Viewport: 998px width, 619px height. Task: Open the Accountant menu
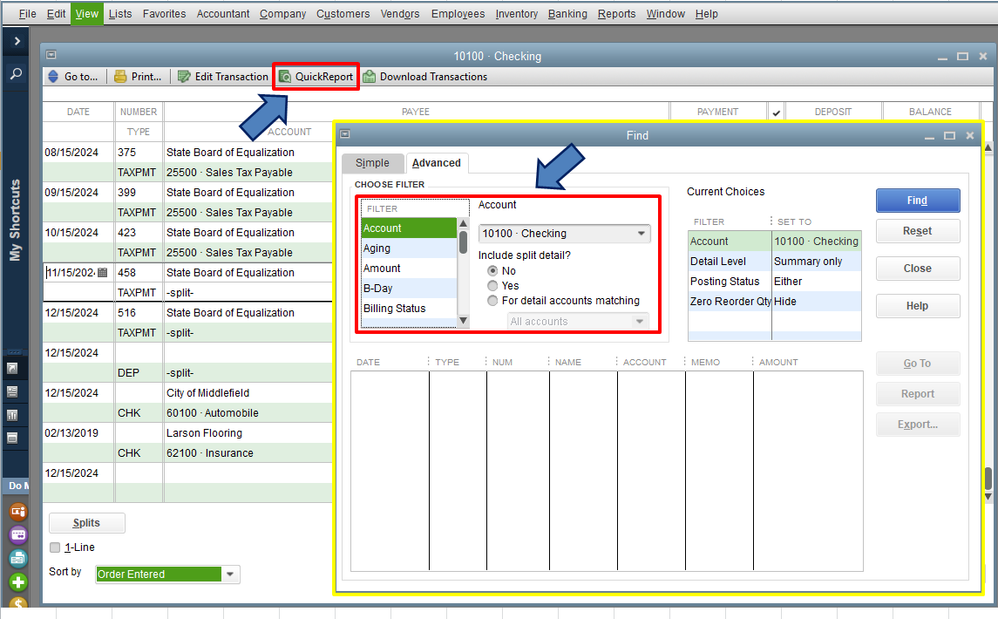coord(223,13)
